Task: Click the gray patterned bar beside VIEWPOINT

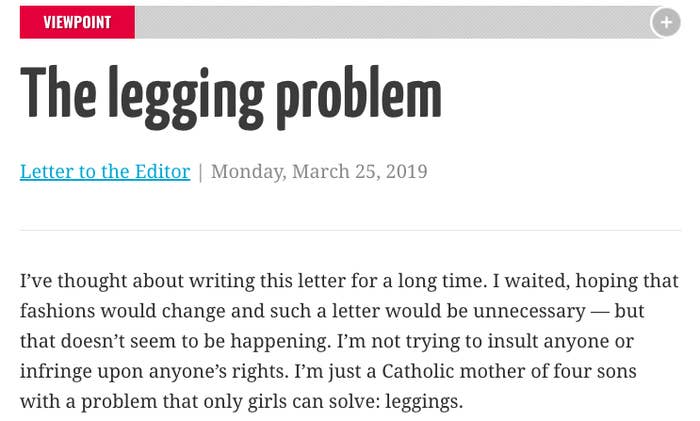Action: (x=393, y=22)
